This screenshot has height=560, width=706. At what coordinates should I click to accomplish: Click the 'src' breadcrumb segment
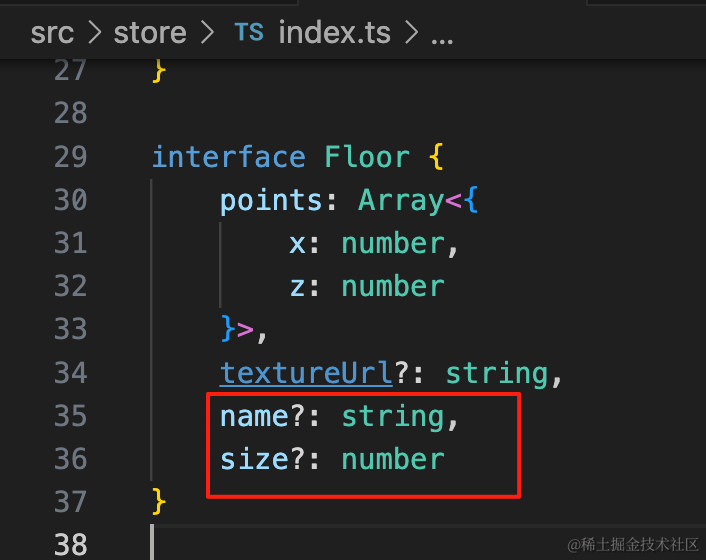52,33
